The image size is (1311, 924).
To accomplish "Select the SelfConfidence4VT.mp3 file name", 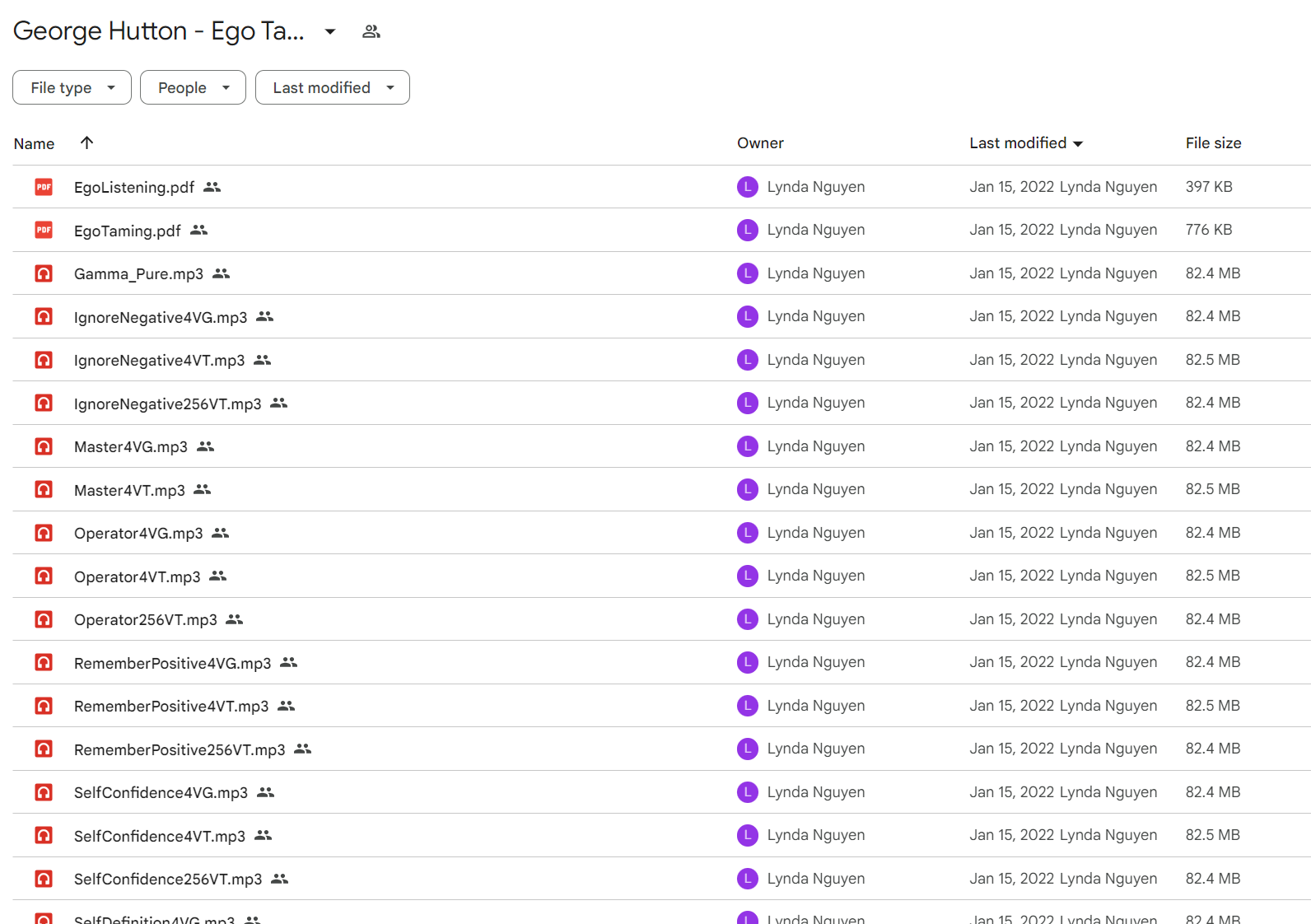I will click(160, 836).
